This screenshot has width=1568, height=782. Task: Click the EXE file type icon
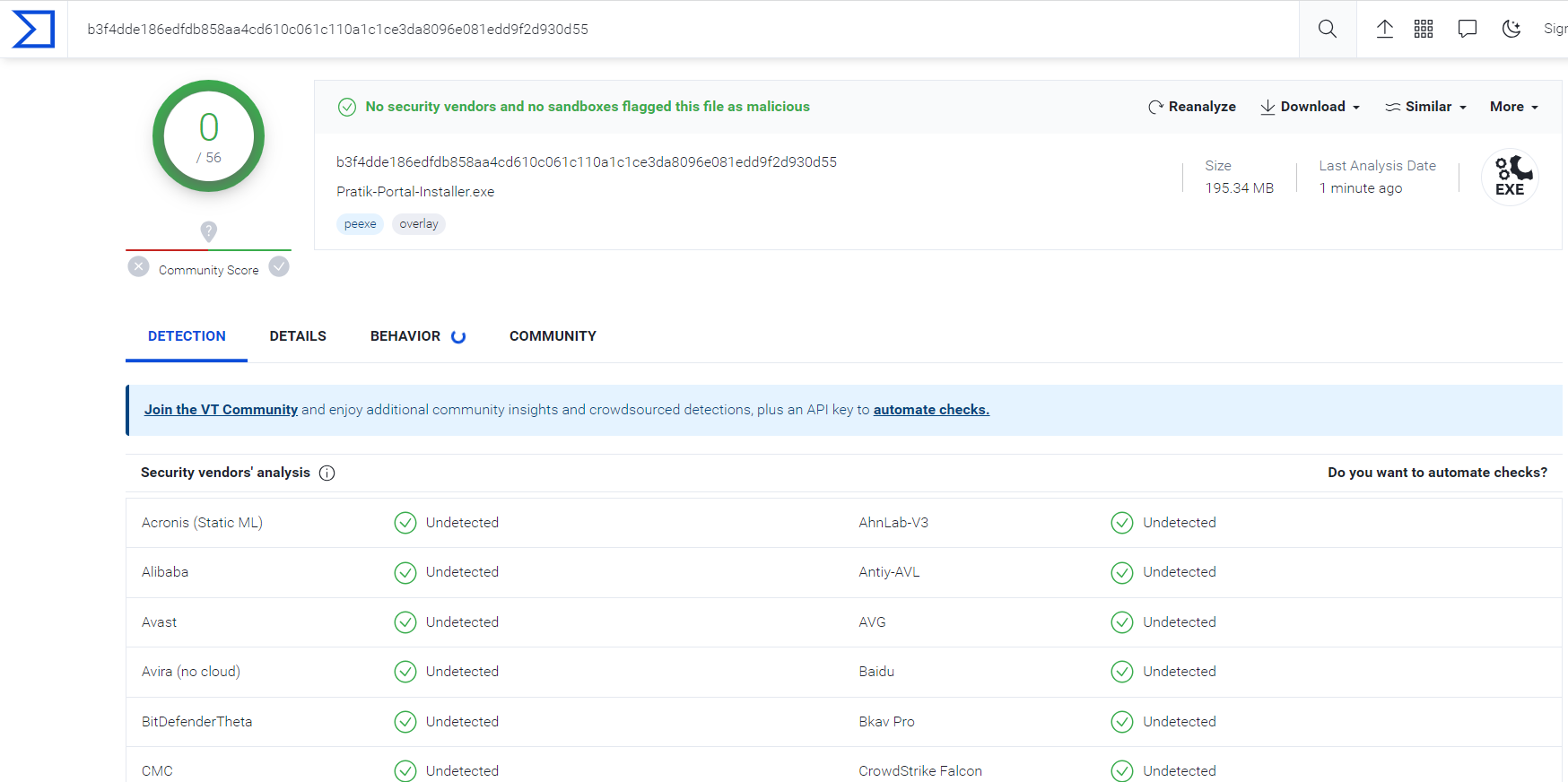click(1509, 178)
